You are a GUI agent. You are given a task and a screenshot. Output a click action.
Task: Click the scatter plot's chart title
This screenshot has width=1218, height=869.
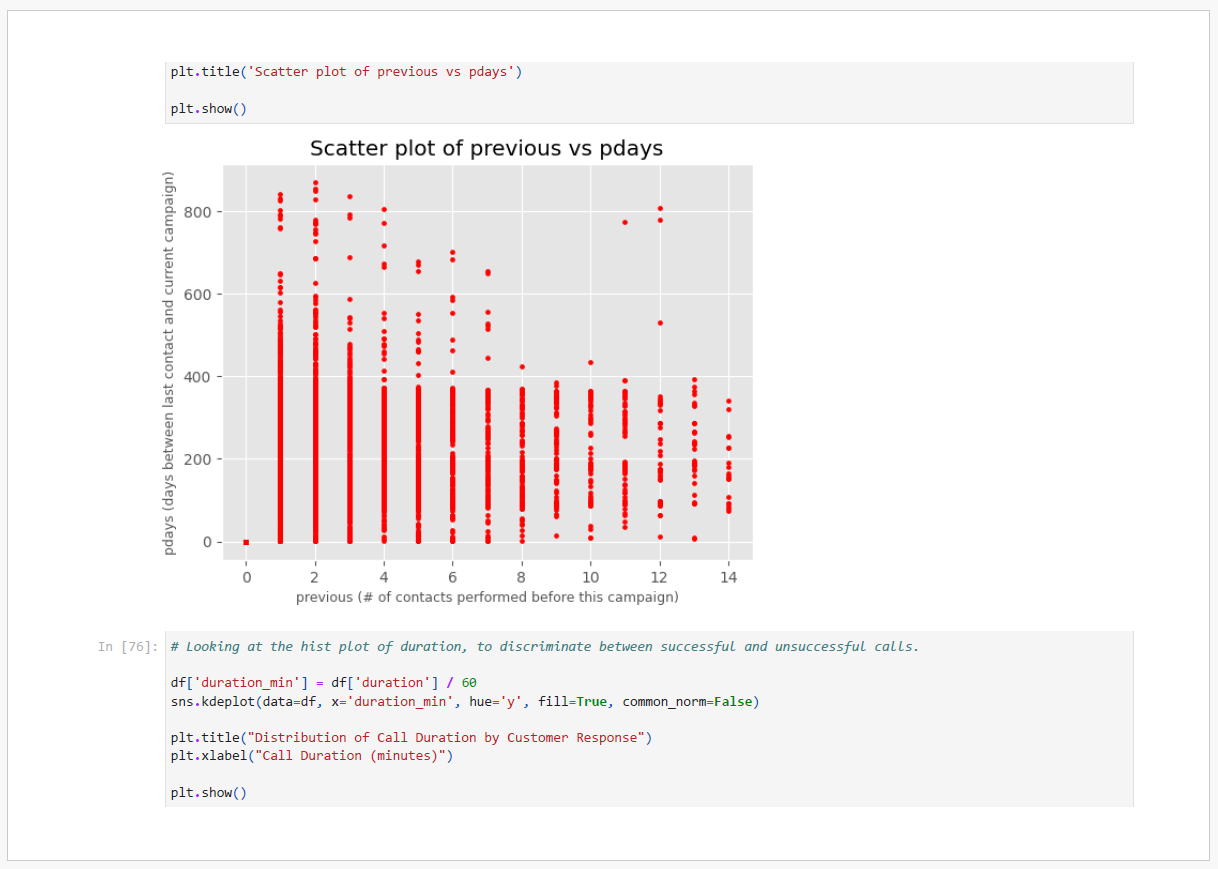click(x=486, y=149)
